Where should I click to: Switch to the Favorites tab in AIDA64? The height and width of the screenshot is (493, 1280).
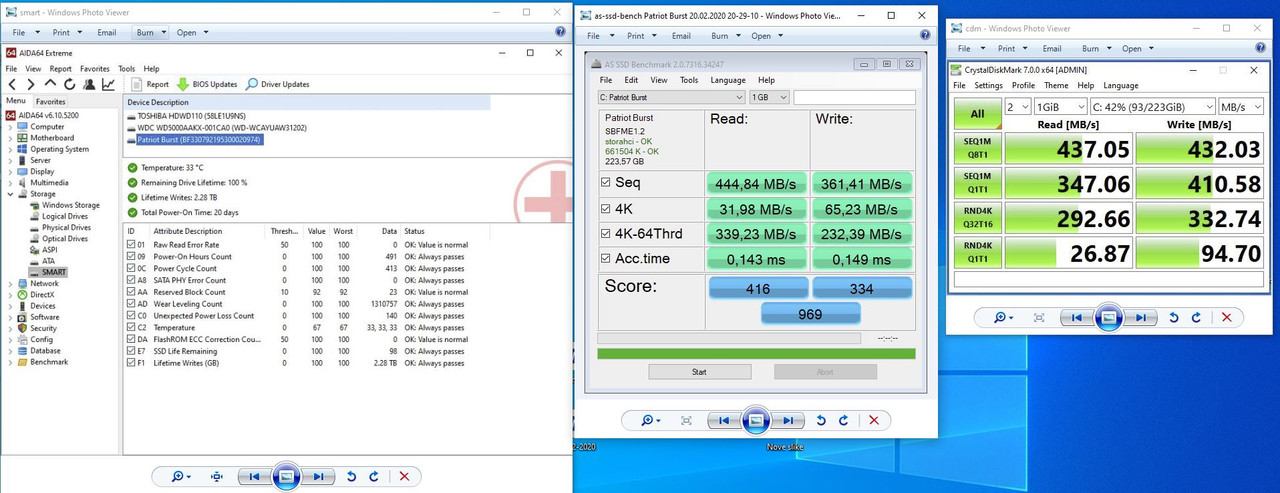50,101
